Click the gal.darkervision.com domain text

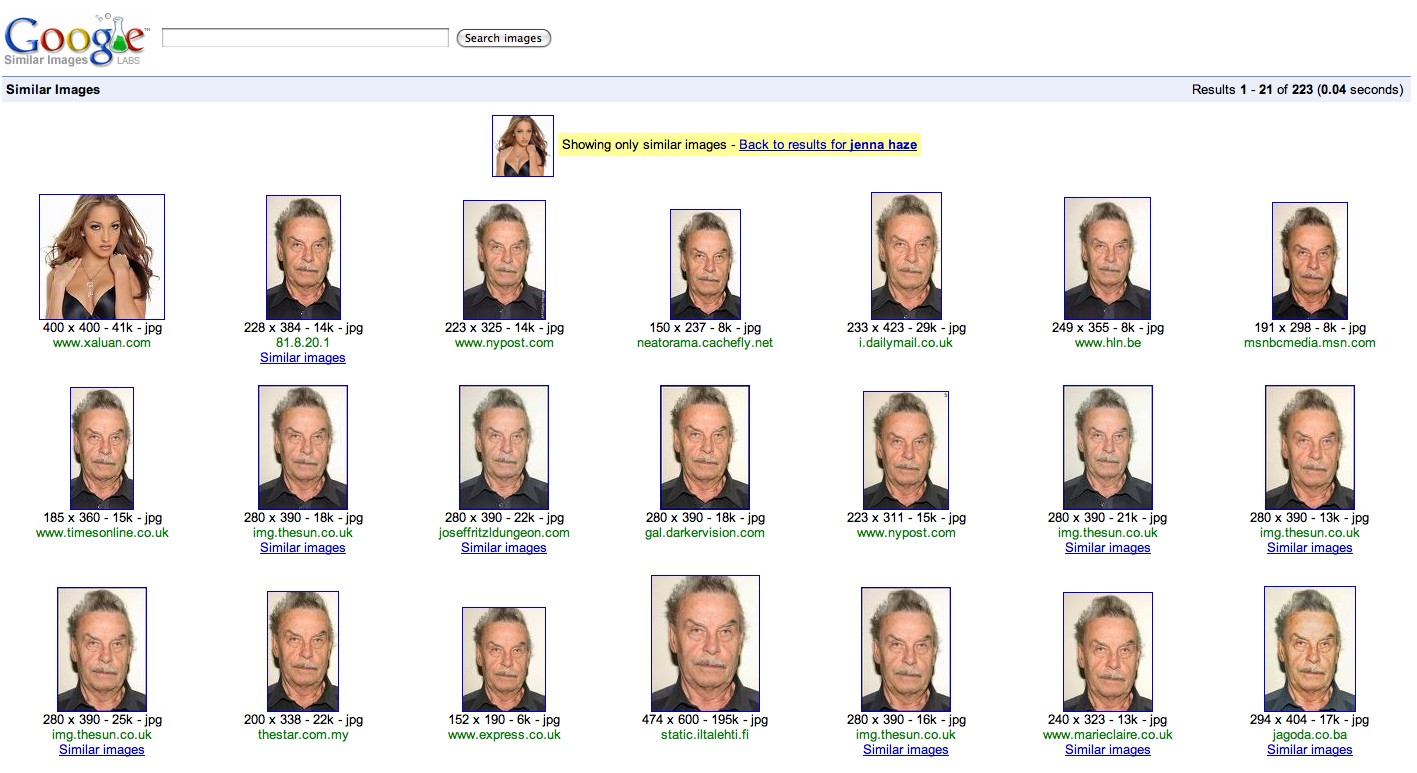point(705,533)
